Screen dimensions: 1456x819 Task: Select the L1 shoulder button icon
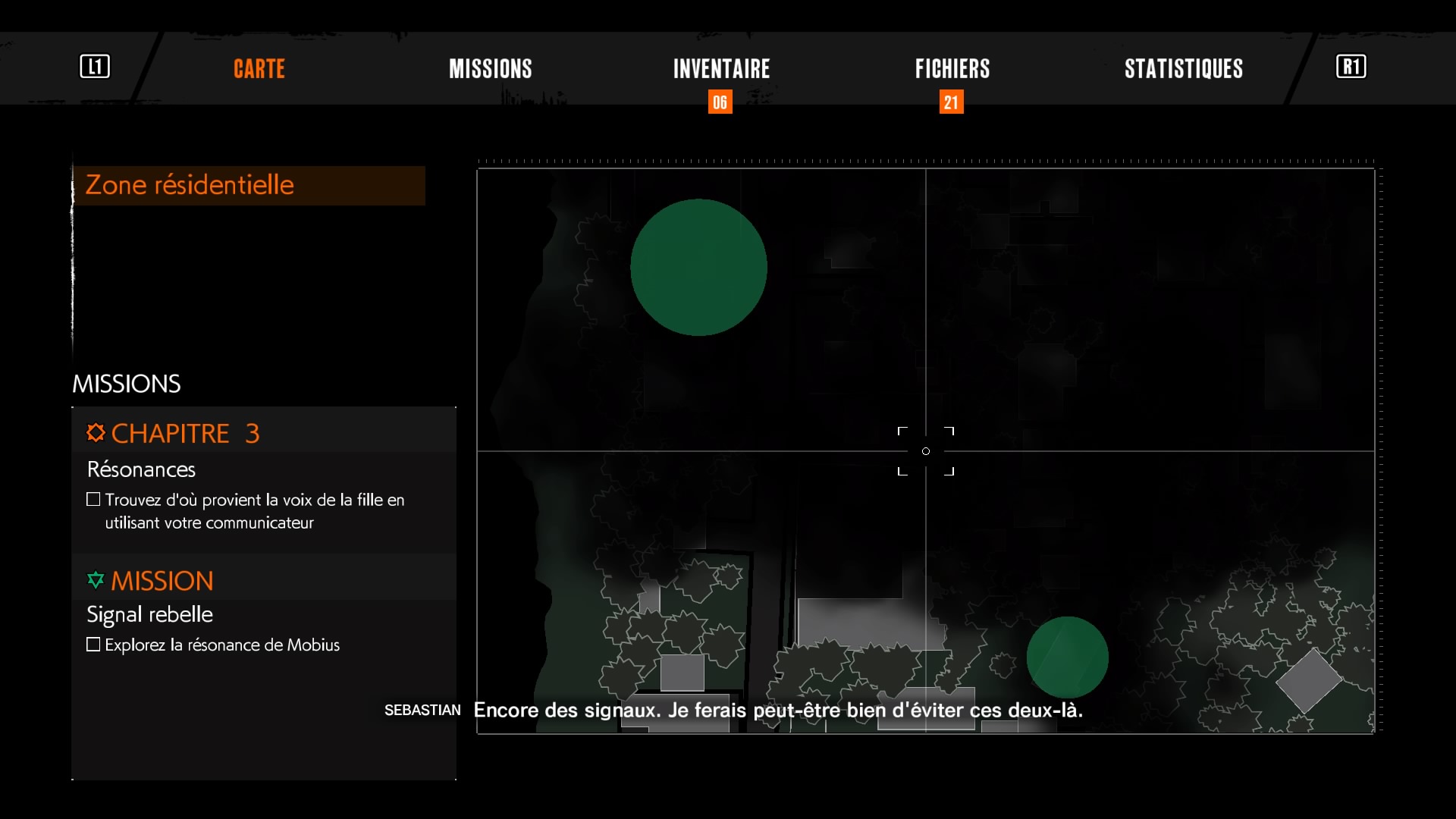pos(95,67)
